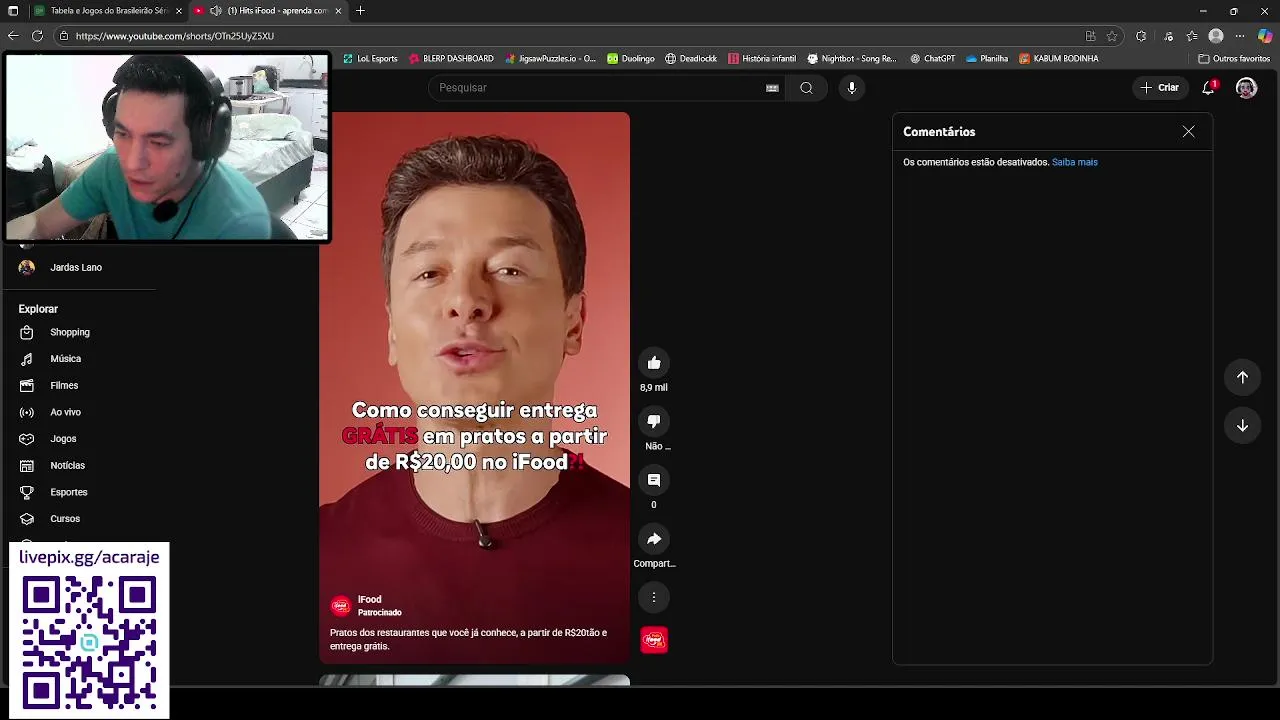Open browser settings and more menu
Image resolution: width=1280 pixels, height=720 pixels.
click(1240, 36)
